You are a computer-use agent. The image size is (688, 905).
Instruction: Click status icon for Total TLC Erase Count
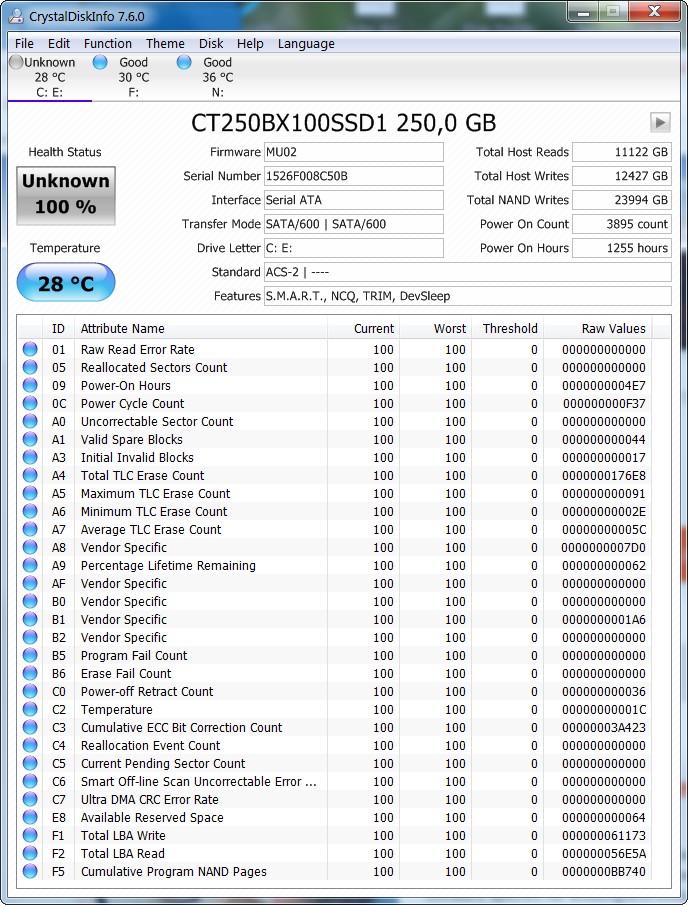[30, 475]
